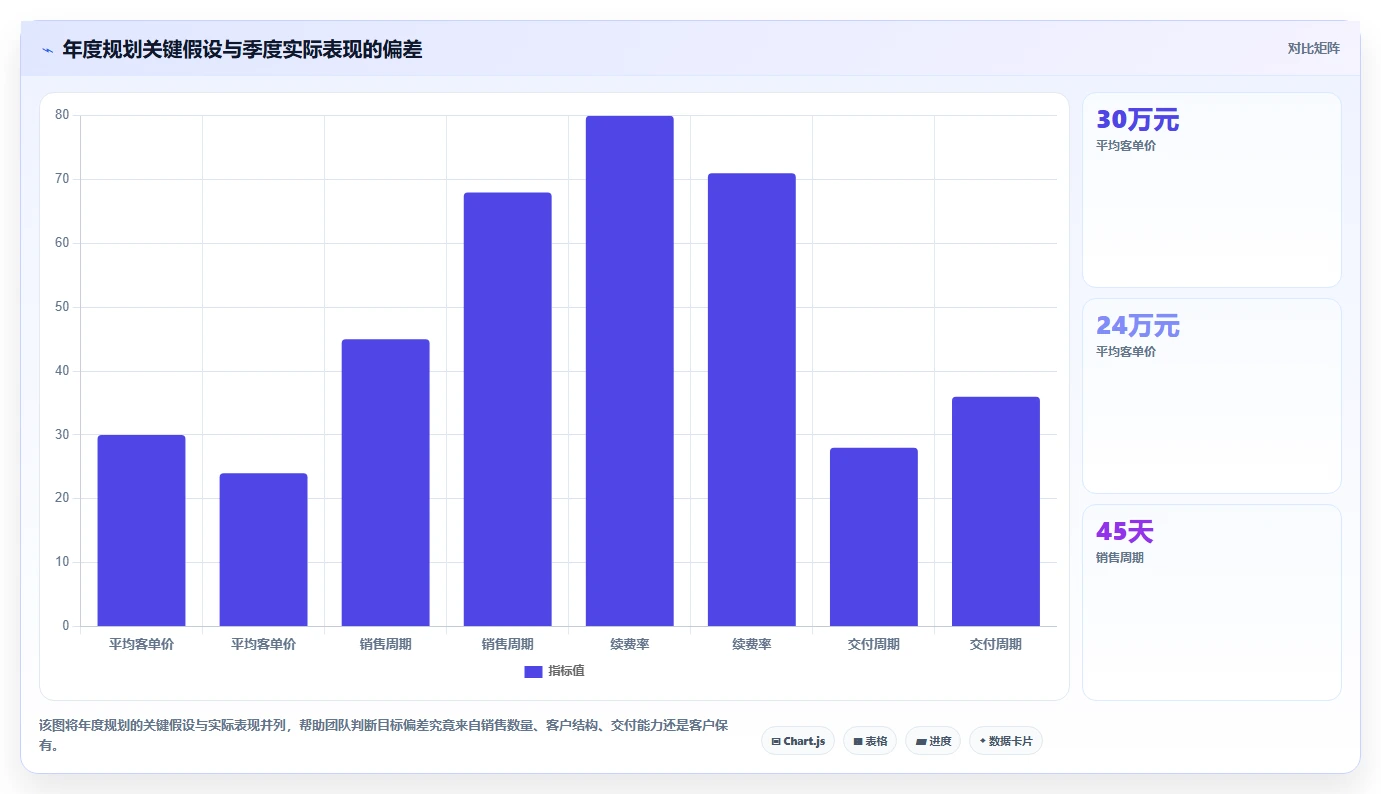
Task: Select the bar reaching 68
Action: (507, 410)
